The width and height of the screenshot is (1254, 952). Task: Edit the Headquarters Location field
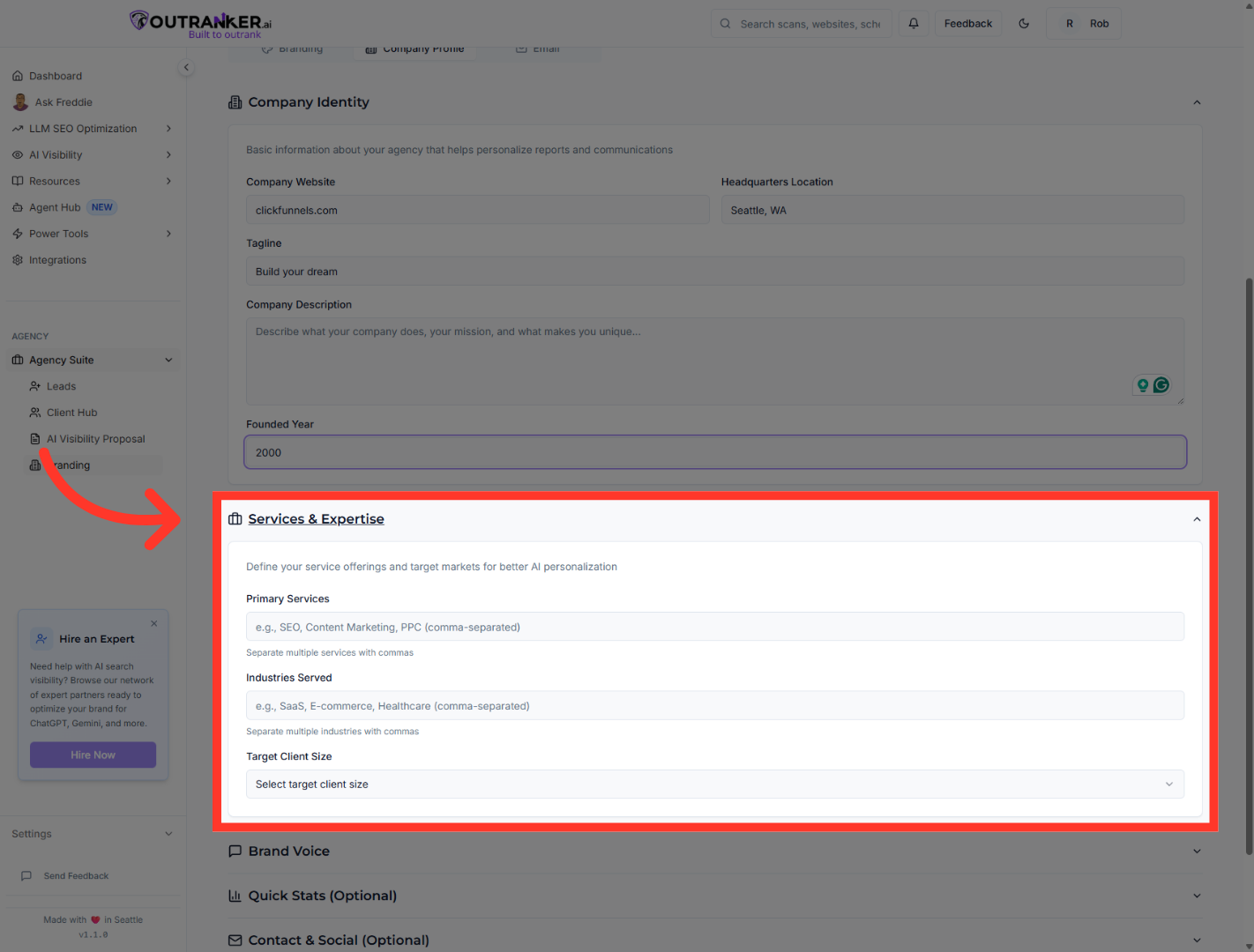click(952, 210)
